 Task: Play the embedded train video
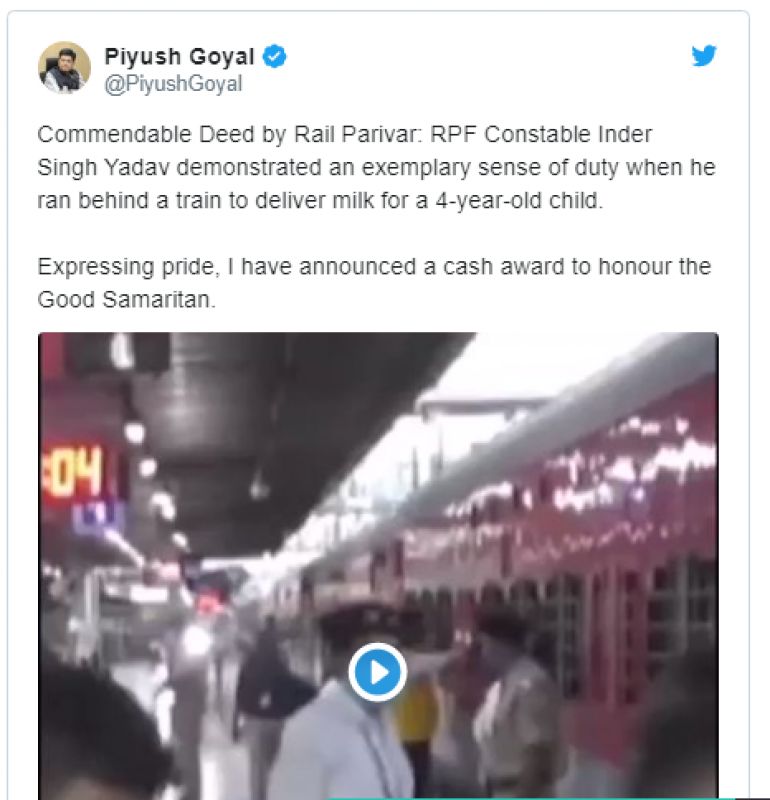378,672
